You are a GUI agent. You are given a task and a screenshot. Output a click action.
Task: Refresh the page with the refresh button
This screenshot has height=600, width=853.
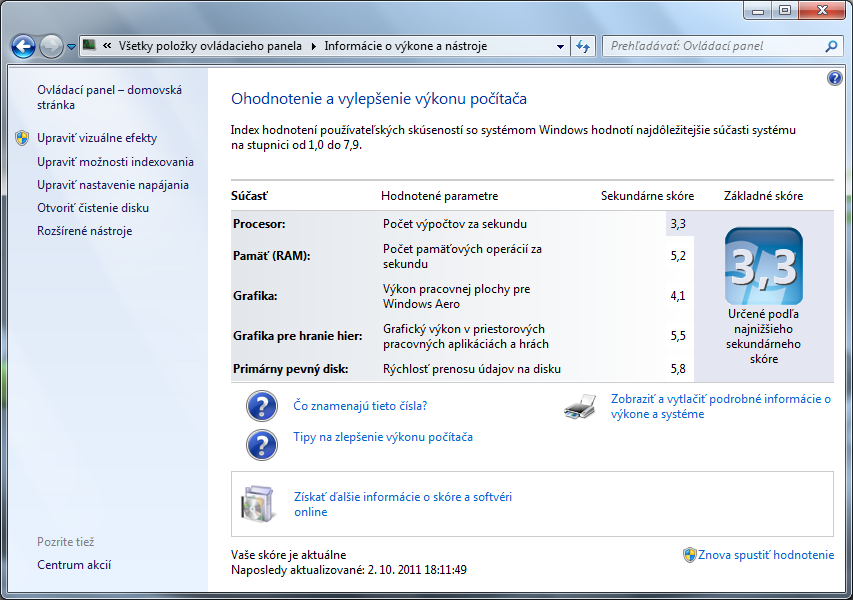coord(583,46)
